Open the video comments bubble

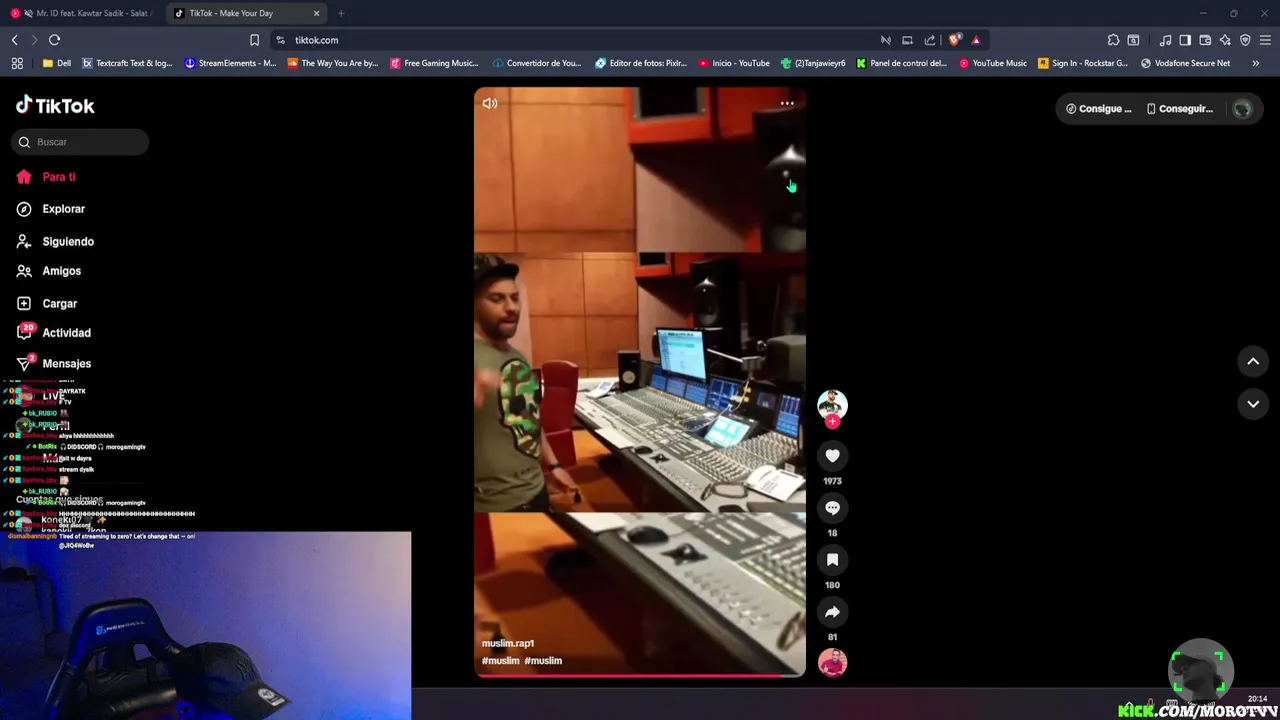(832, 508)
